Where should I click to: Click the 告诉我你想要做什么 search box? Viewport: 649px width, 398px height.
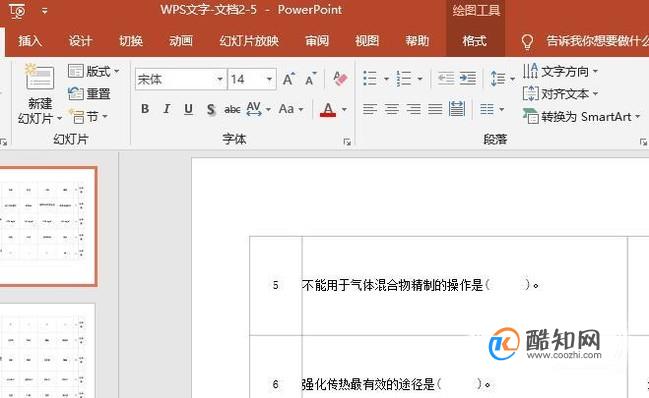597,41
